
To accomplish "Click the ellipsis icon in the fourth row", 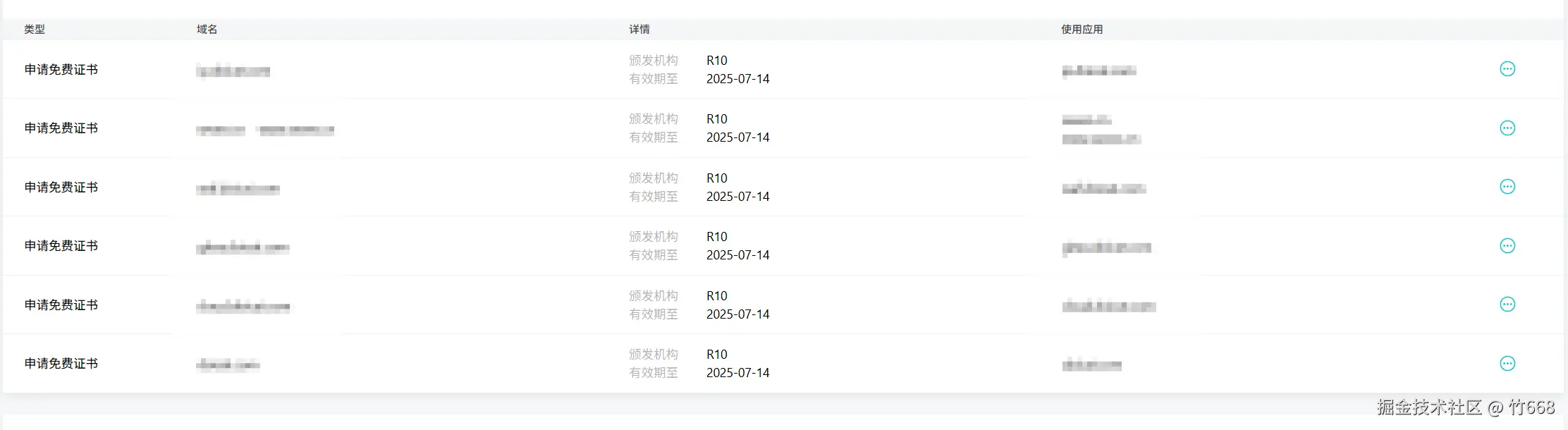I will [x=1507, y=246].
